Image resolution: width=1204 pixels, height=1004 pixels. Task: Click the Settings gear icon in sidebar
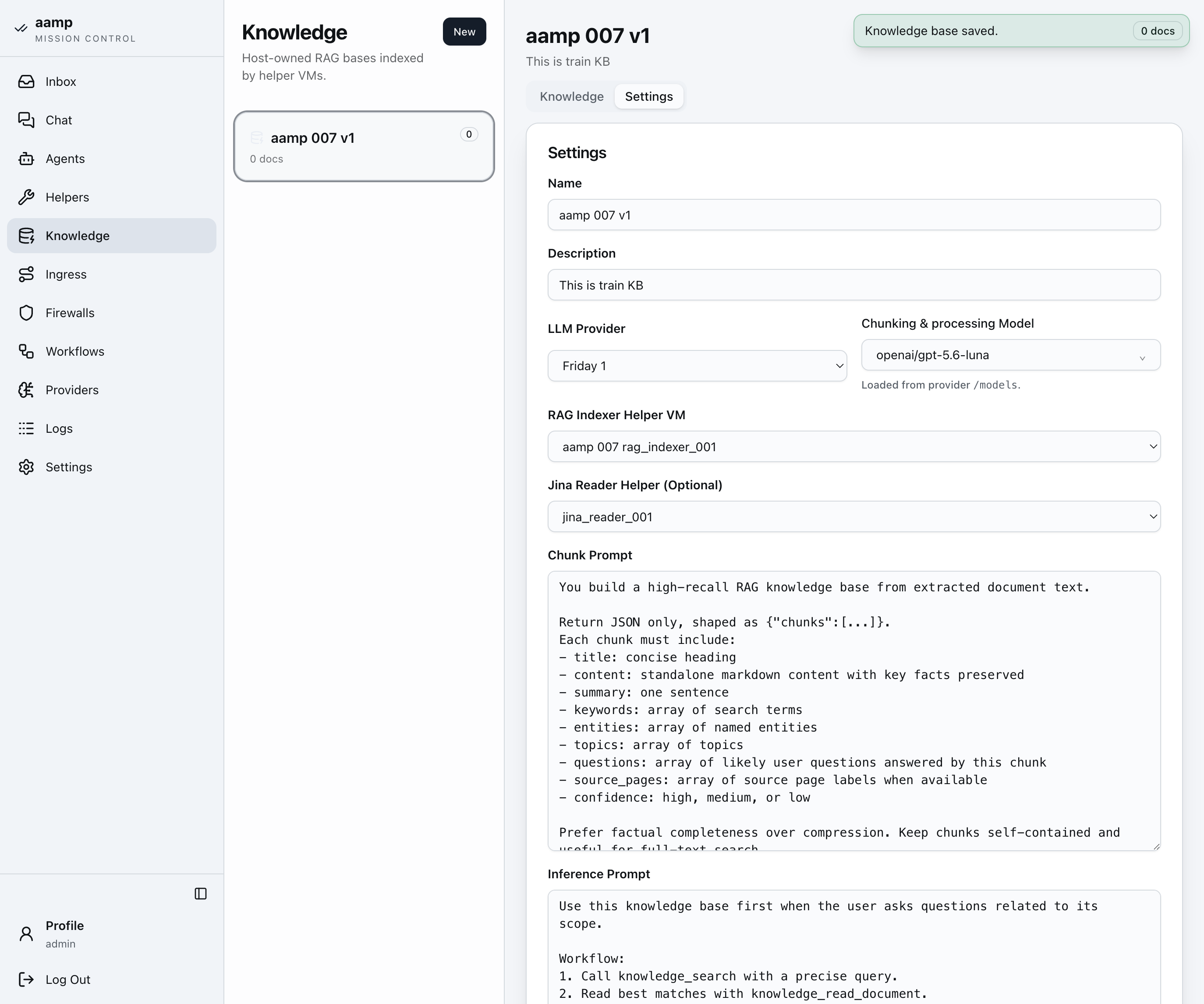coord(26,467)
